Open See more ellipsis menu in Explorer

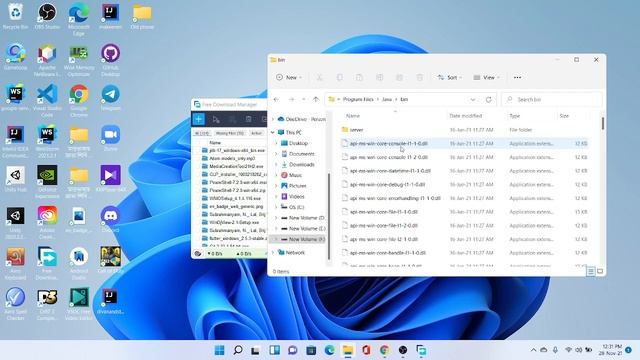(x=517, y=77)
